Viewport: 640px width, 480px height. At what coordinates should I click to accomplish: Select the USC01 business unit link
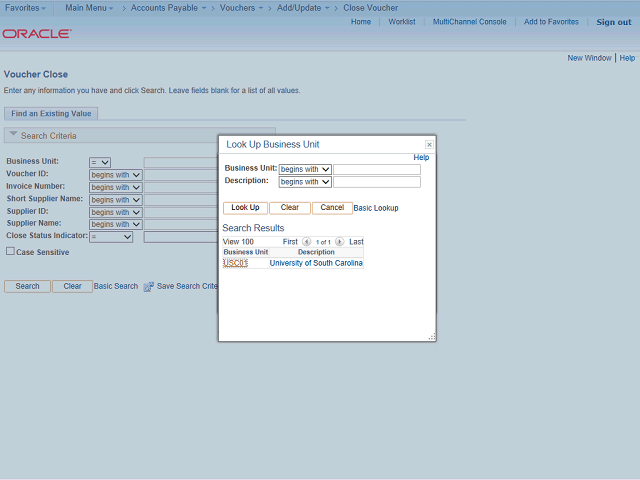[236, 263]
